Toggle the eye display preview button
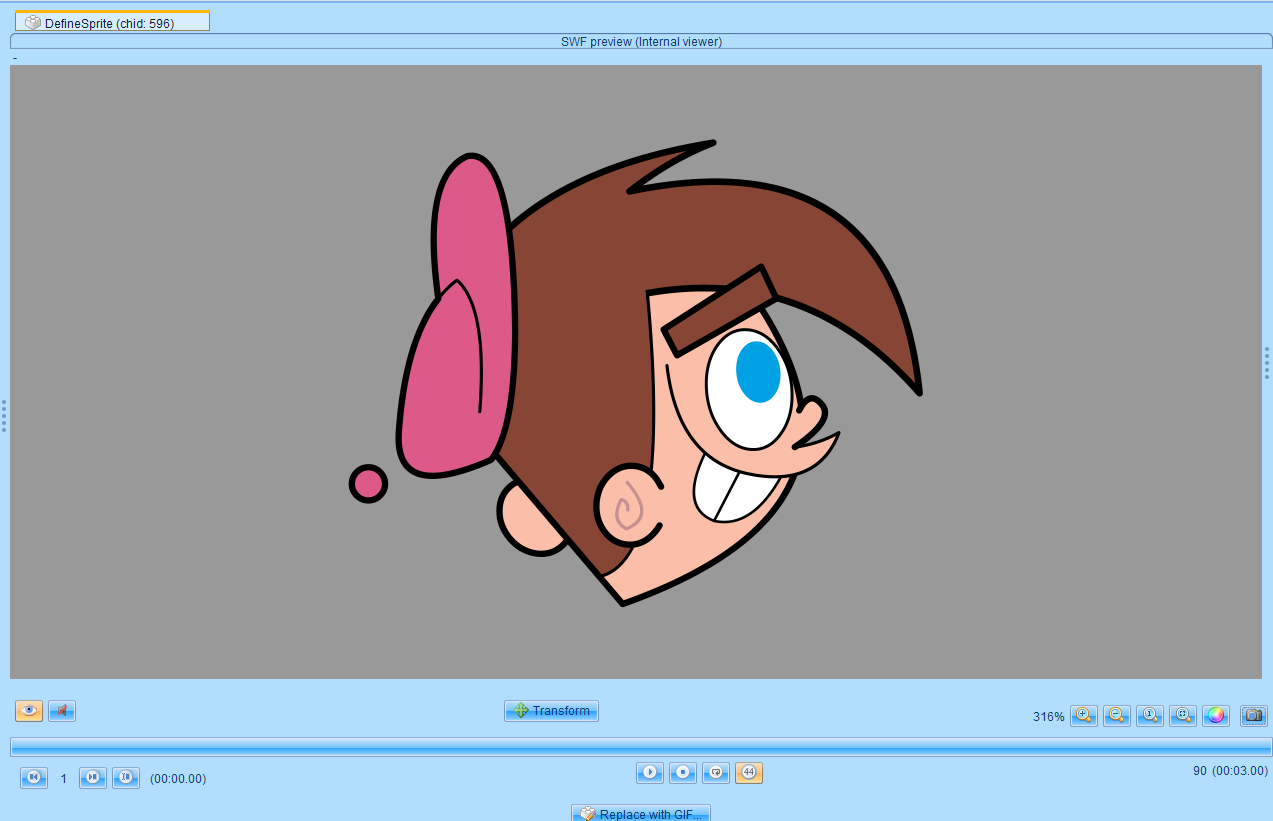The height and width of the screenshot is (821, 1273). tap(29, 711)
